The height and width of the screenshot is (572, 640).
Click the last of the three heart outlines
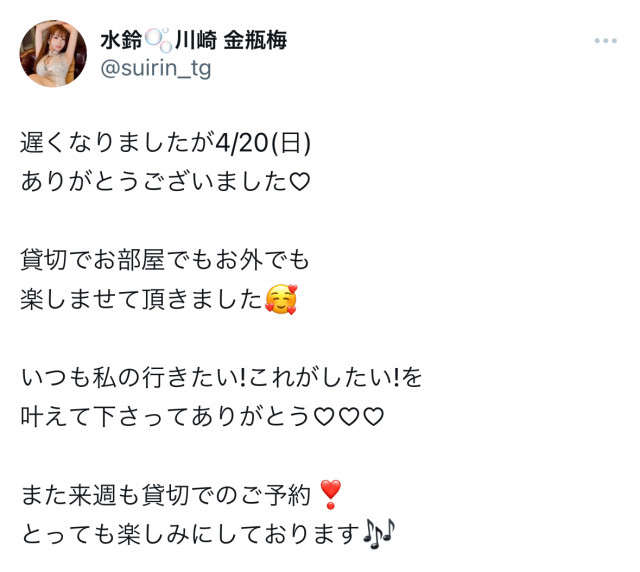point(373,417)
